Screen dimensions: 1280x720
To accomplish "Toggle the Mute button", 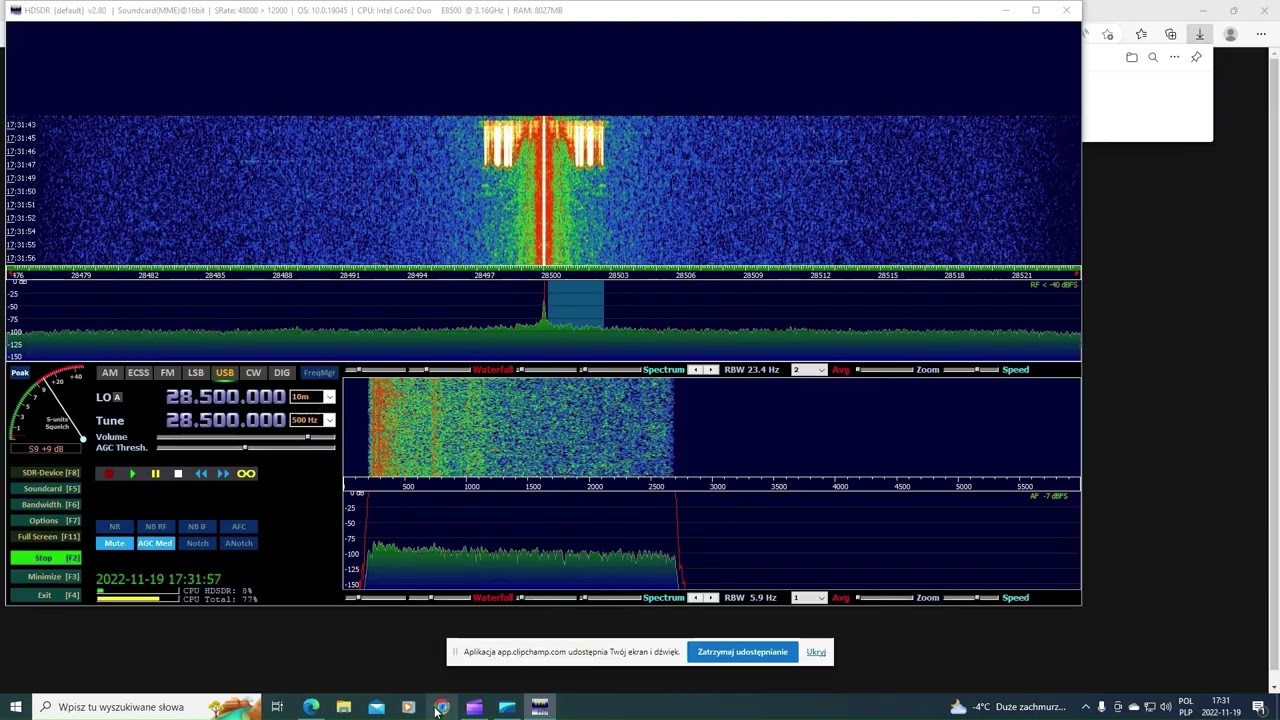I will (x=115, y=543).
